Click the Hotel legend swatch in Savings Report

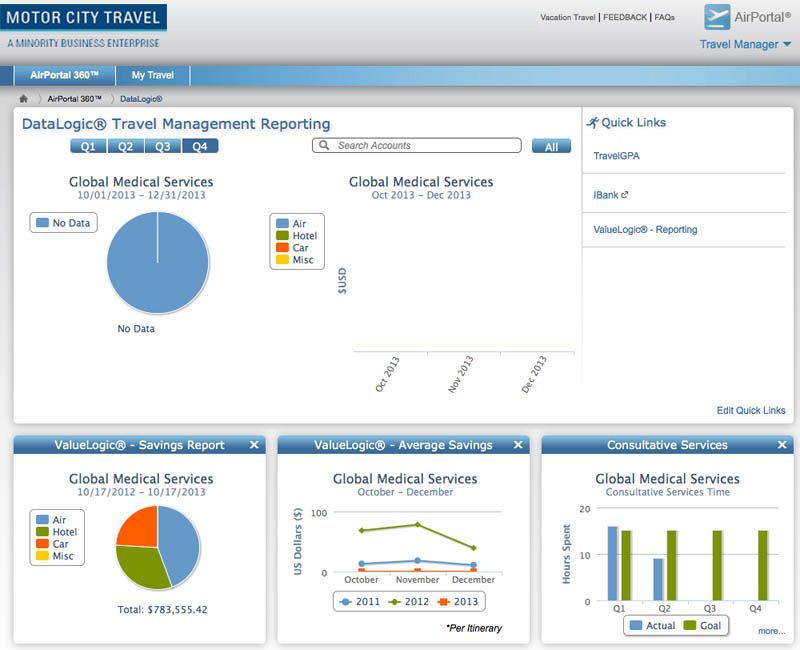[x=42, y=532]
